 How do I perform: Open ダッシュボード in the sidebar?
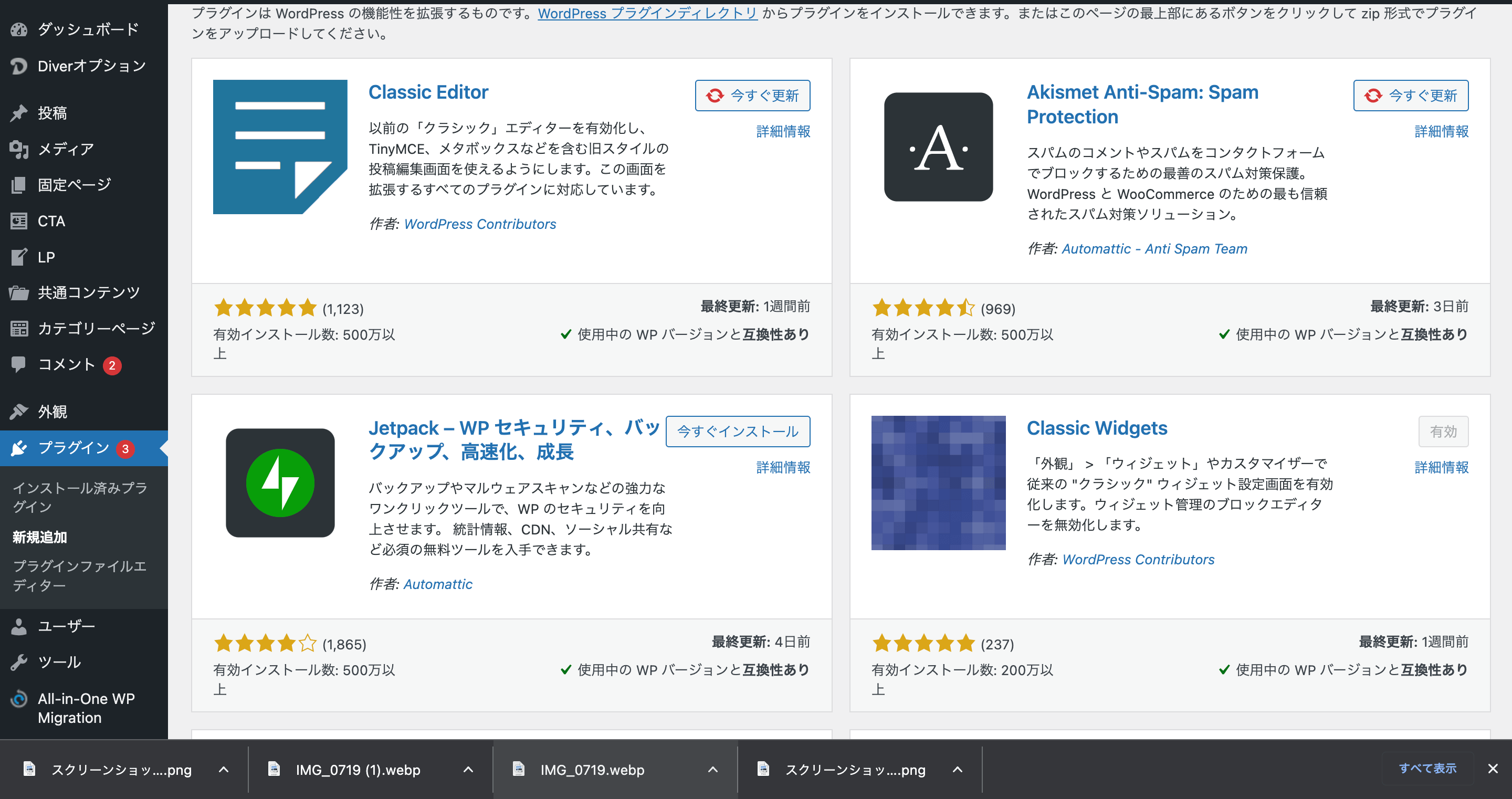pyautogui.click(x=84, y=29)
